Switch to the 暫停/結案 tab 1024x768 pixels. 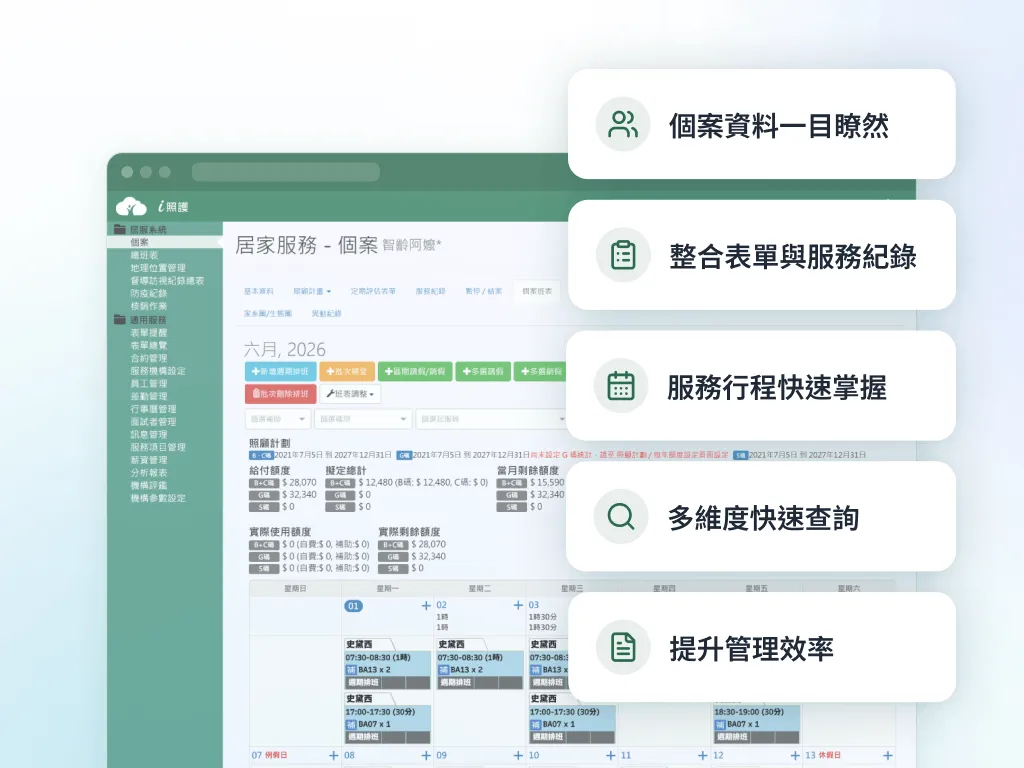[x=483, y=291]
